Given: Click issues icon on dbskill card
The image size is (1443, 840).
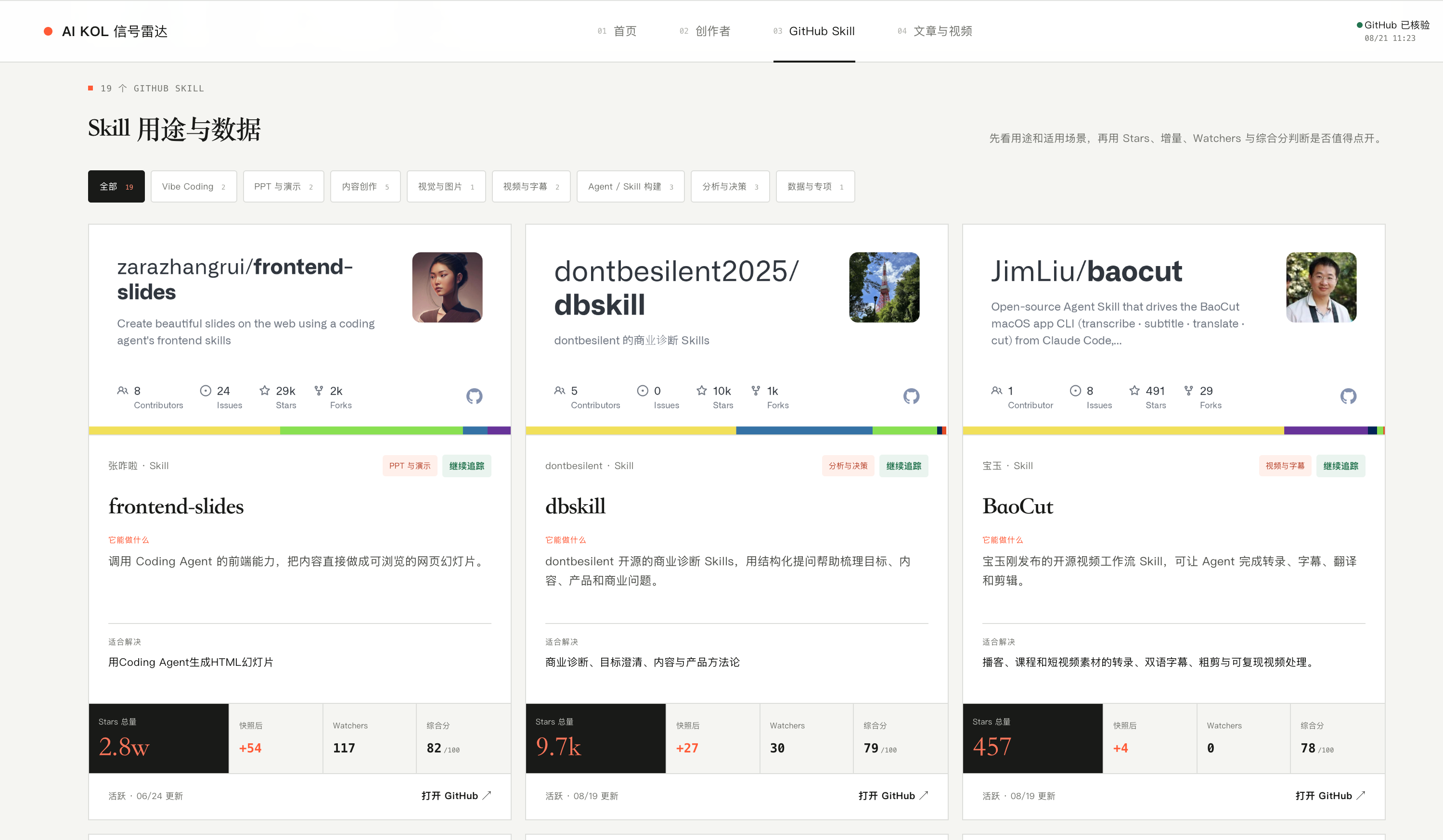Looking at the screenshot, I should 643,390.
